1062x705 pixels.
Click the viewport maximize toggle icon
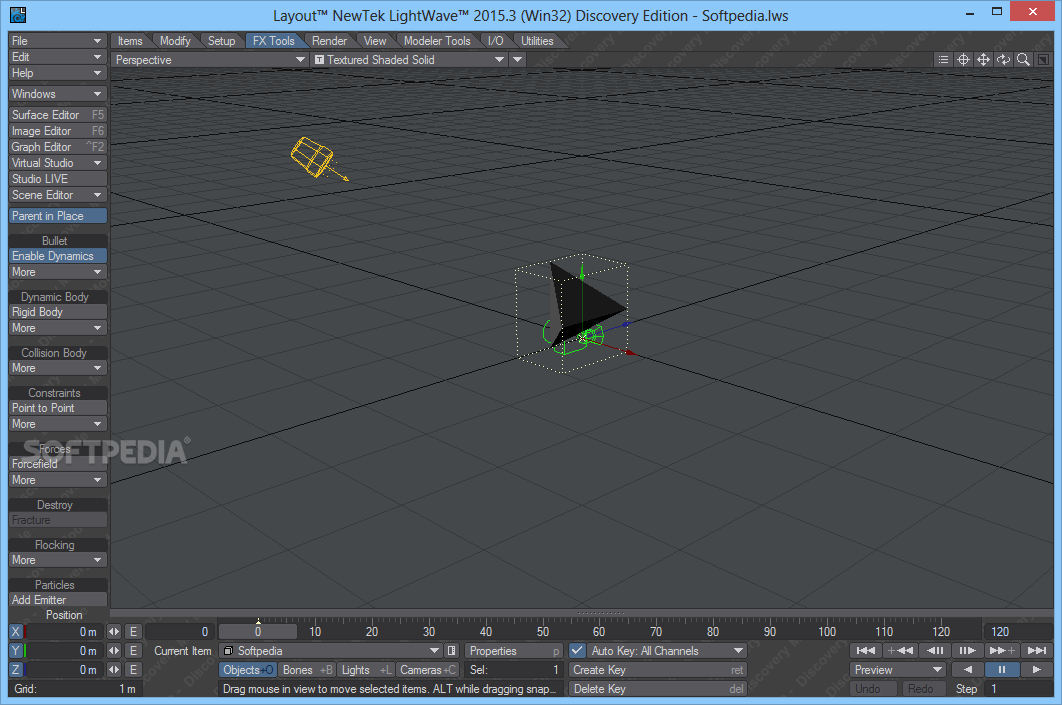tap(1043, 60)
